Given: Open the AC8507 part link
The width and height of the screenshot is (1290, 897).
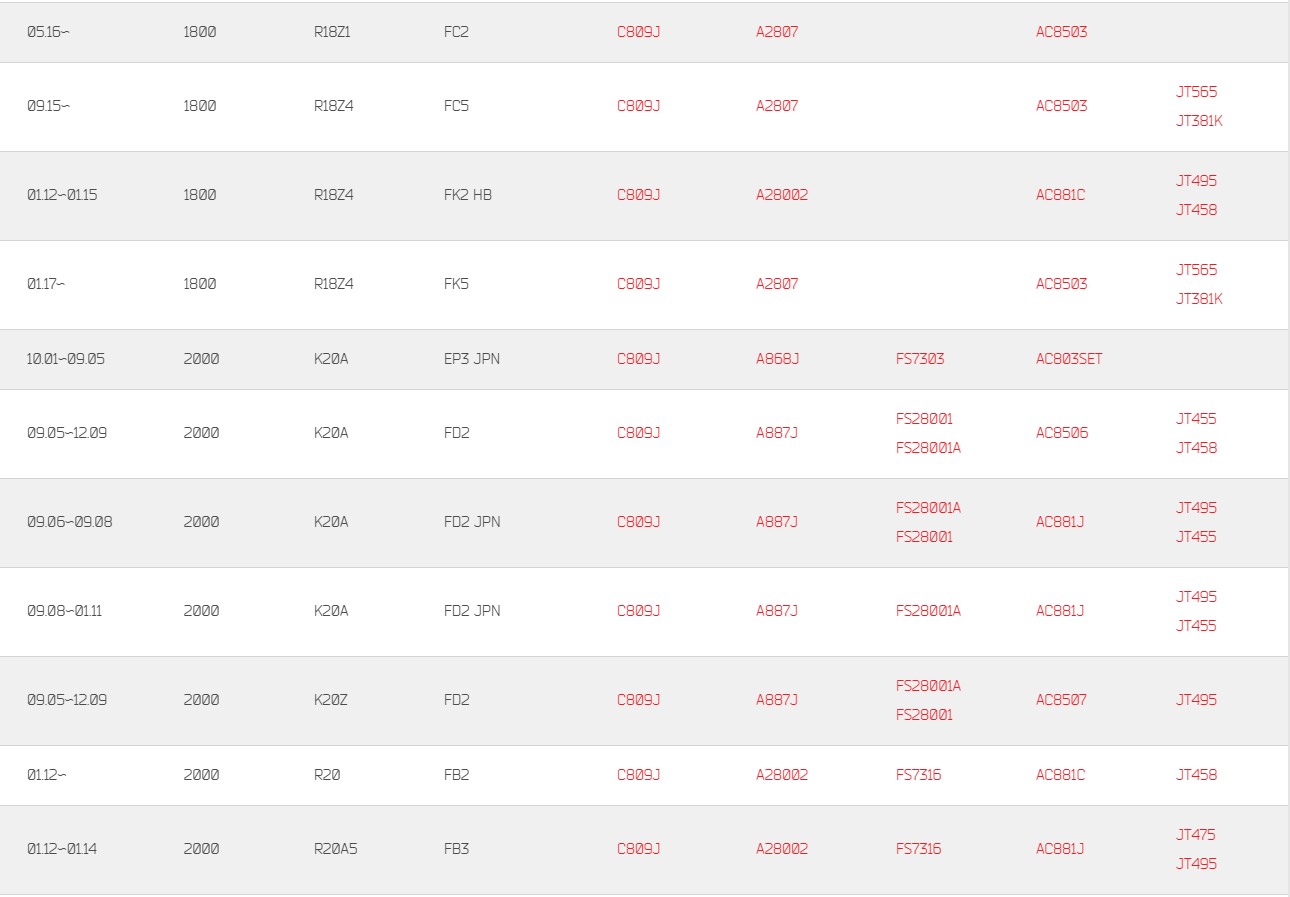Looking at the screenshot, I should (x=1062, y=700).
